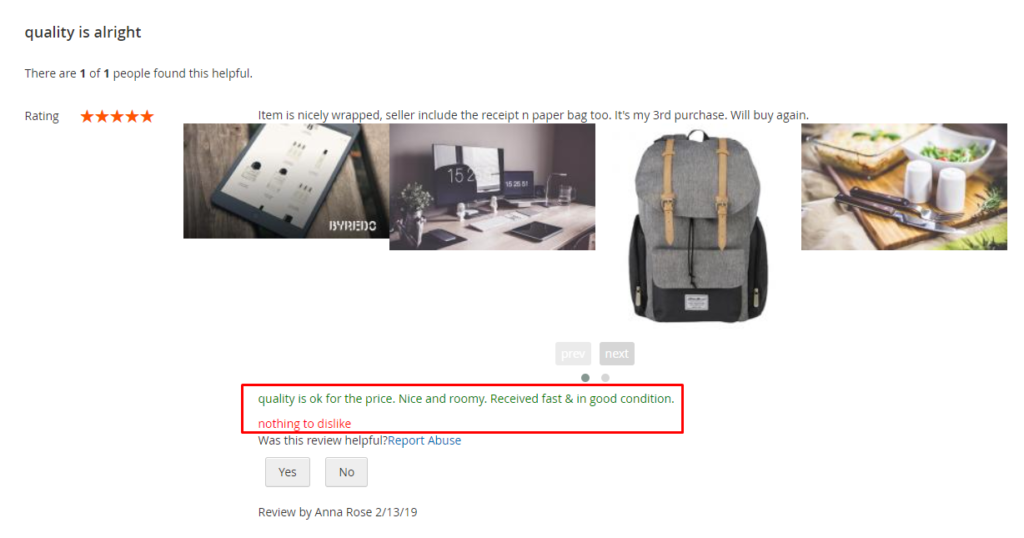This screenshot has height=538, width=1024.
Task: Click the green pros review text
Action: [466, 398]
